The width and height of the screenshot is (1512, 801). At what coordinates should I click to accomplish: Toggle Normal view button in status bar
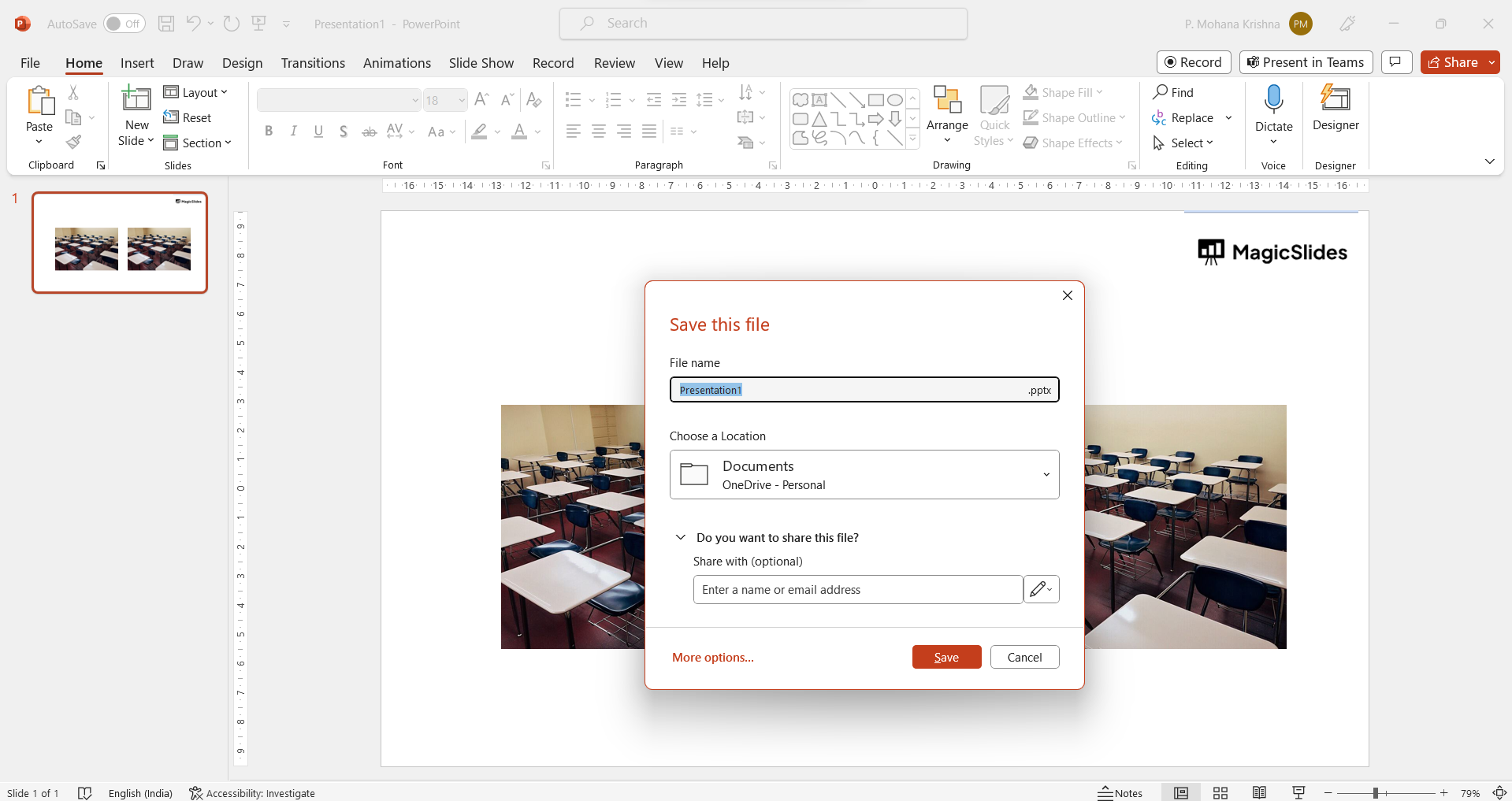click(x=1180, y=793)
